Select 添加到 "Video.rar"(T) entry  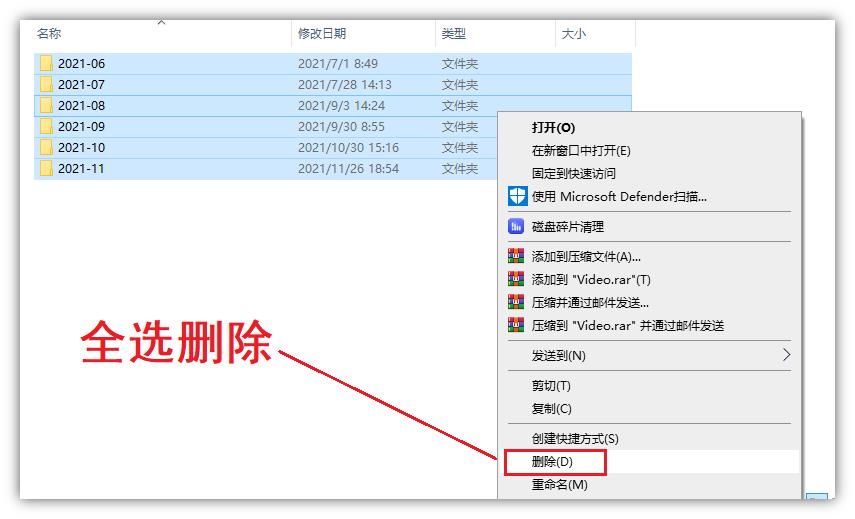point(591,280)
